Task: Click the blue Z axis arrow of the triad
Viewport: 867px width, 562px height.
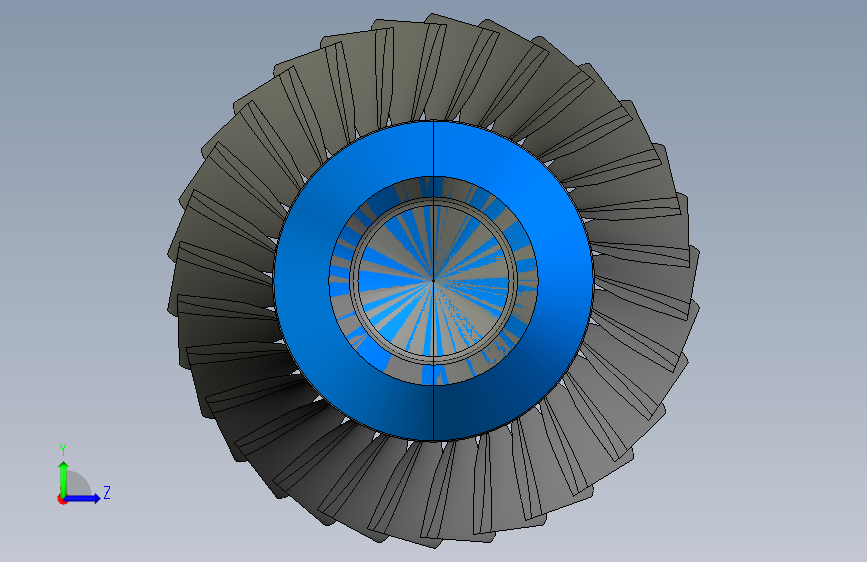Action: [82, 498]
